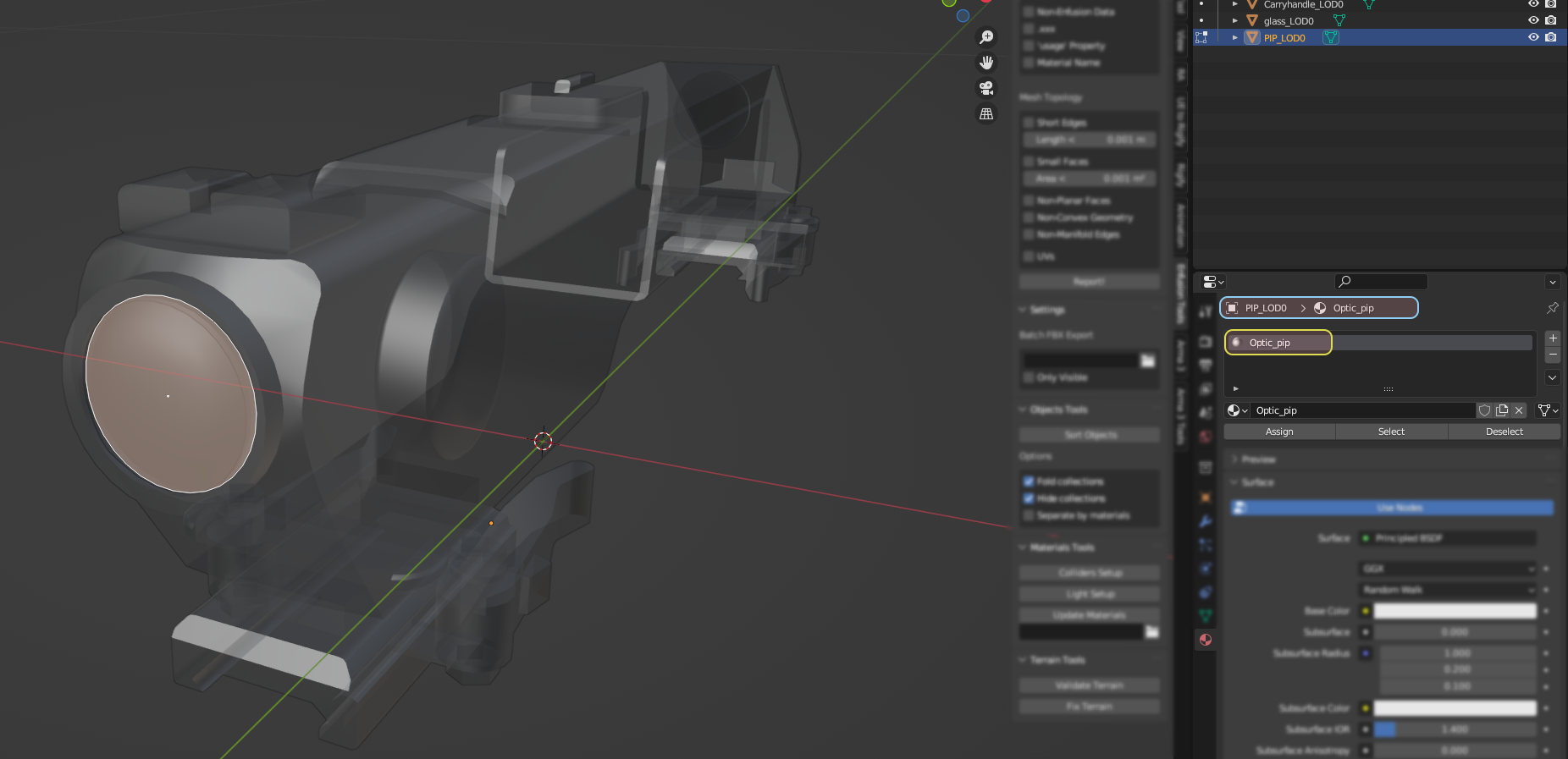Add a material slot with plus icon
1568x759 pixels.
(x=1552, y=338)
